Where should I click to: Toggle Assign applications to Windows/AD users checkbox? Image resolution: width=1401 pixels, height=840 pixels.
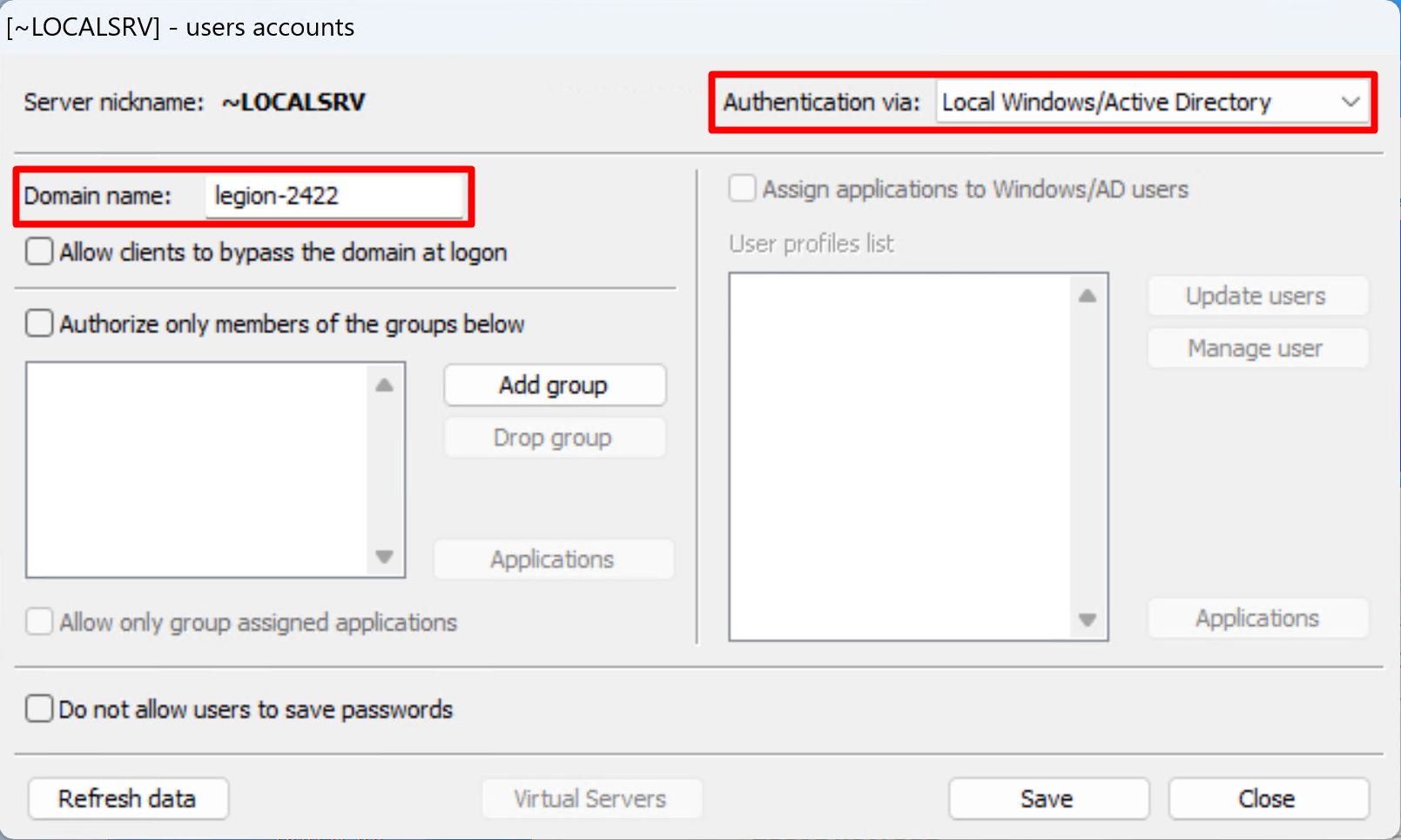click(742, 189)
